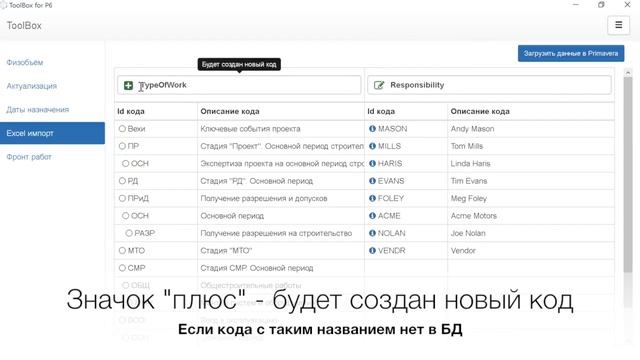
Task: Click the edit icon beside Responsibility
Action: pos(379,85)
